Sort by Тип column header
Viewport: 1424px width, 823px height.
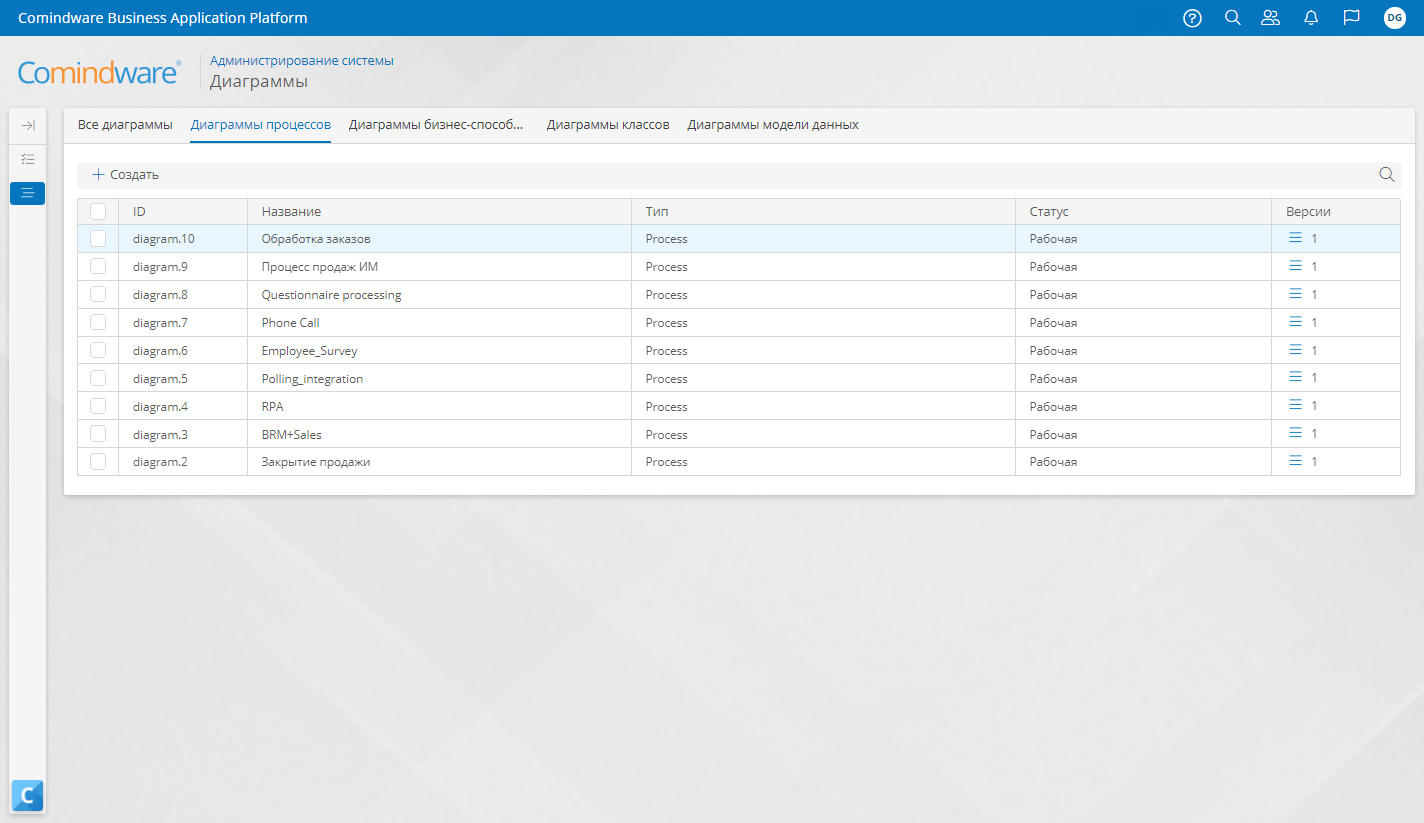pyautogui.click(x=824, y=212)
